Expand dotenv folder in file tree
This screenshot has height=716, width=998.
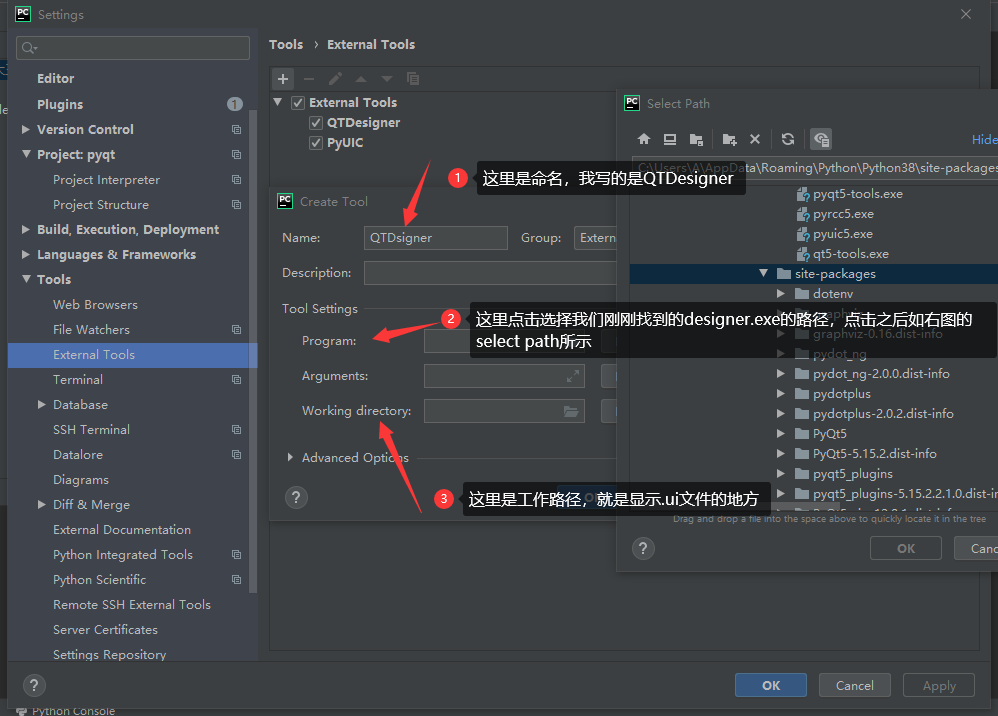point(781,293)
